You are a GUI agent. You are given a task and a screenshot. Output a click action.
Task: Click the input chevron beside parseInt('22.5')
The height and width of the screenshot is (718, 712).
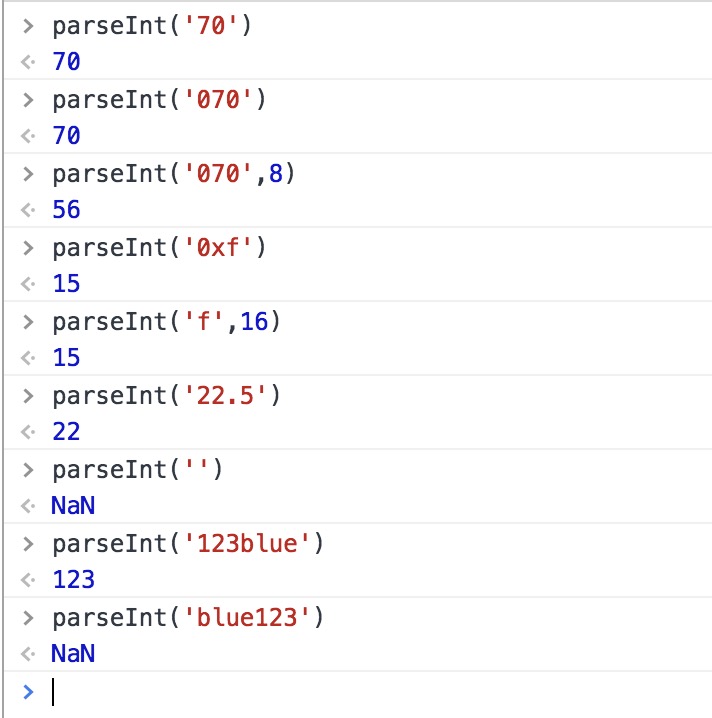pyautogui.click(x=29, y=396)
